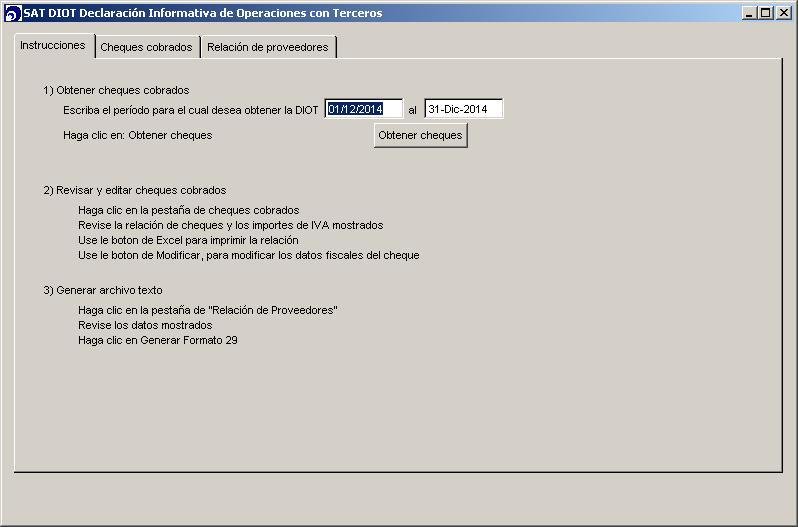This screenshot has width=798, height=527.
Task: Click the line 'Use le boton de Excel para imprimir la relación'
Action: (x=188, y=240)
